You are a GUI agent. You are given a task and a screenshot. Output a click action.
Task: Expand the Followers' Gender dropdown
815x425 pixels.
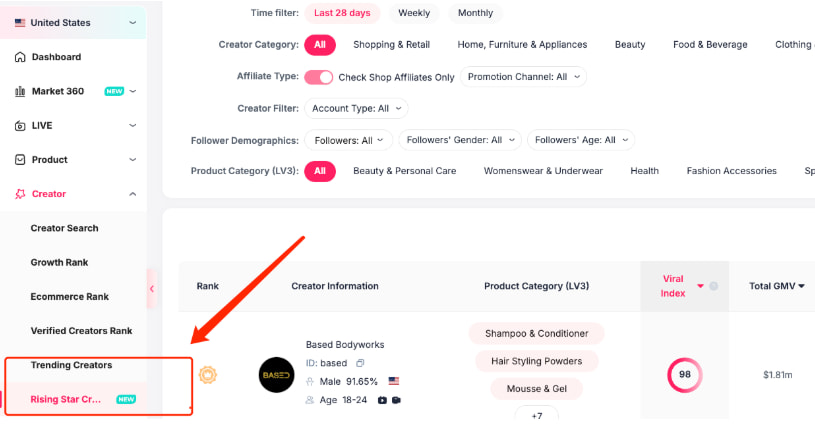[460, 140]
